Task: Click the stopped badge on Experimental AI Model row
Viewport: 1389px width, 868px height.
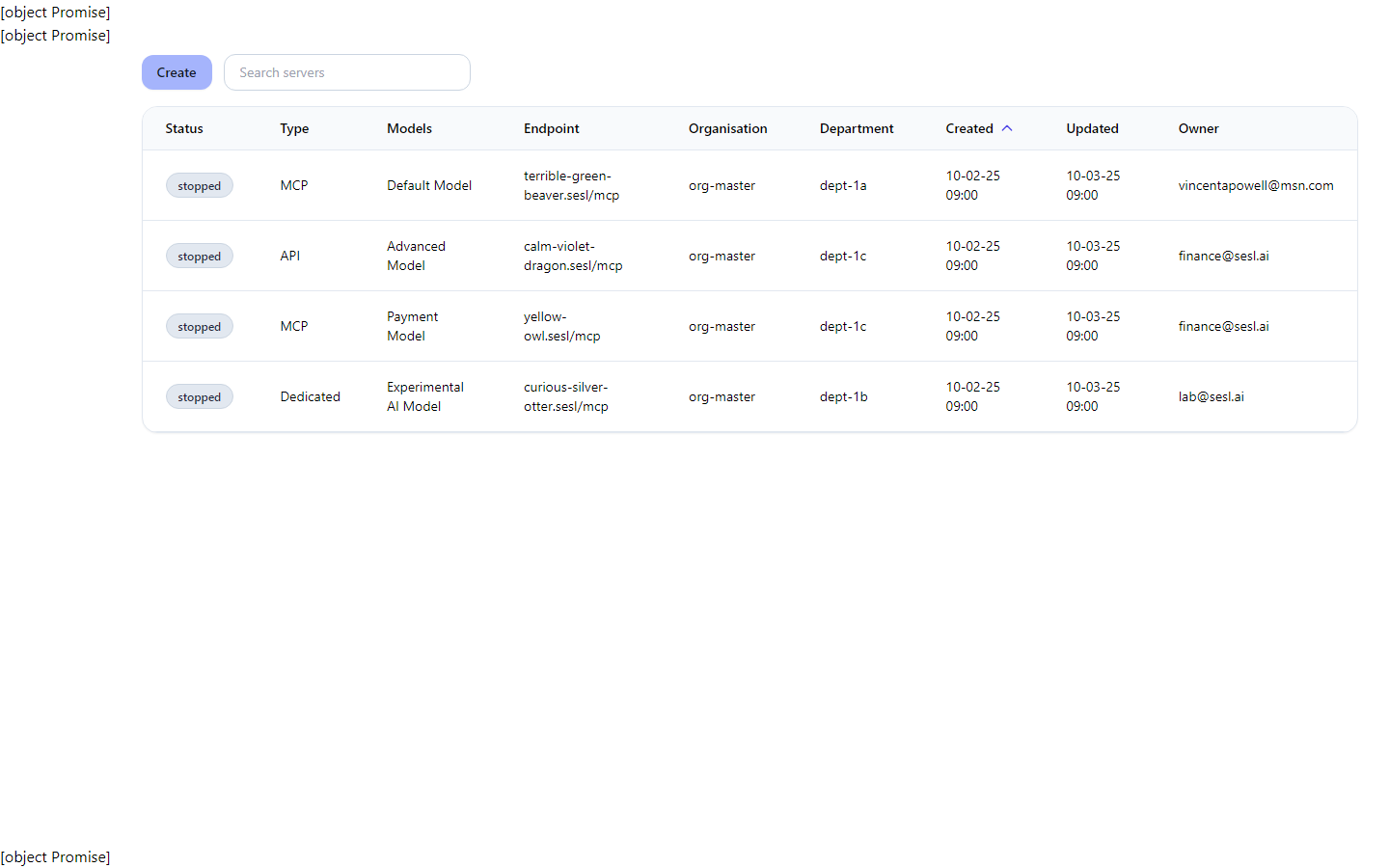Action: click(199, 396)
